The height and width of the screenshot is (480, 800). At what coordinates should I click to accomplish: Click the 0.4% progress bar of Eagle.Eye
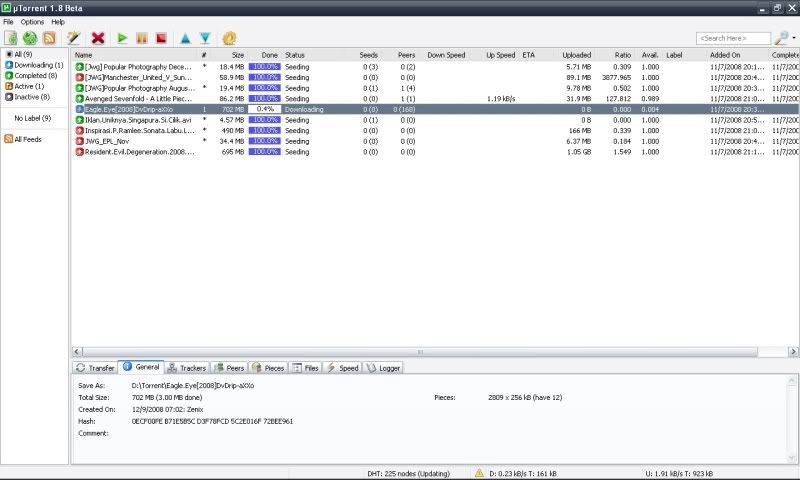pyautogui.click(x=264, y=109)
